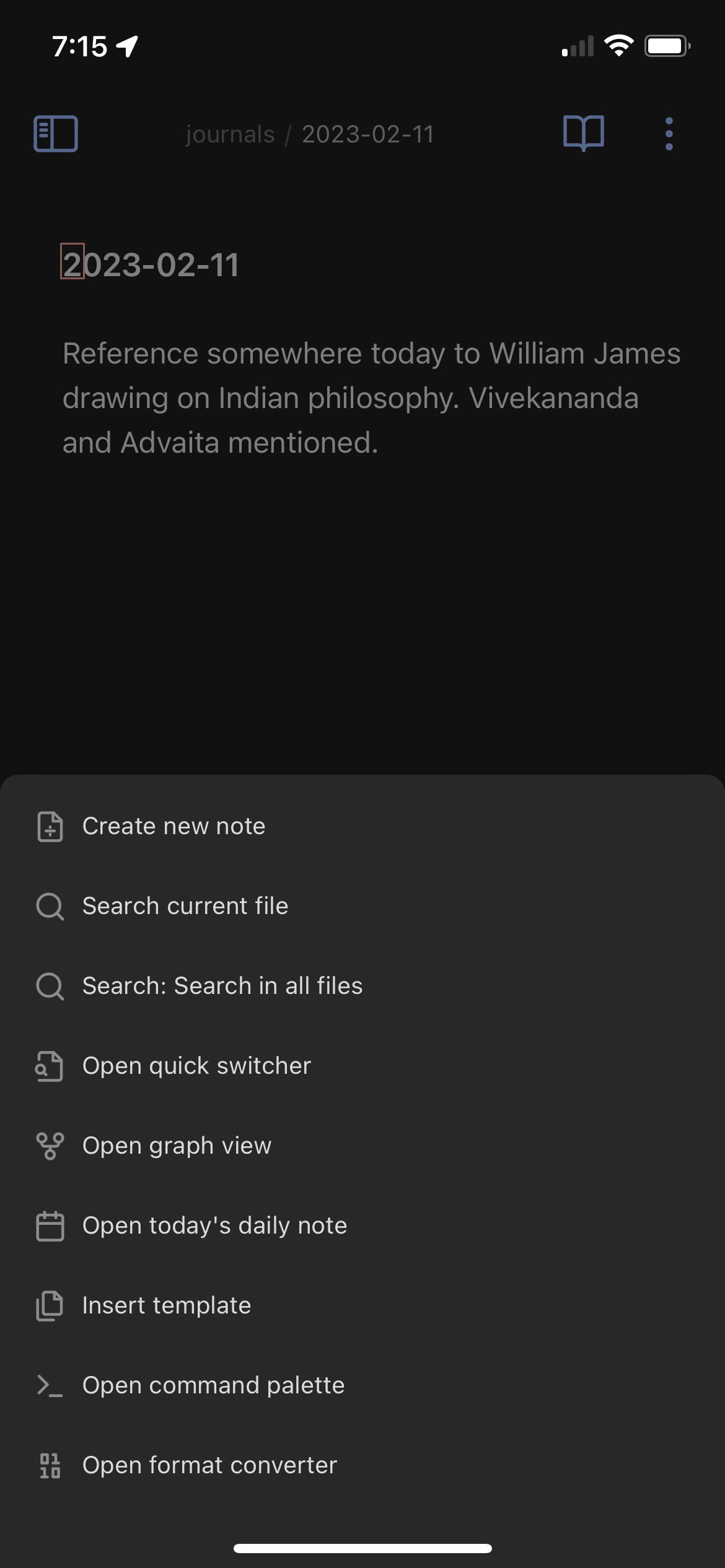
Task: Place the cursor in the 2023-02-11 note title
Action: point(151,265)
